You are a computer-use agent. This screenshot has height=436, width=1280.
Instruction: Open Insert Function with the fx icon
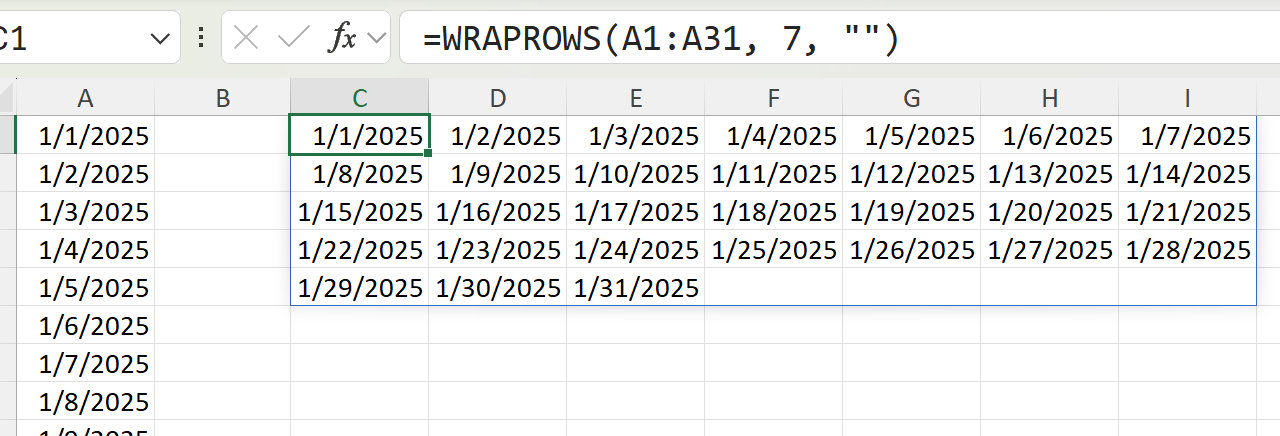[343, 39]
